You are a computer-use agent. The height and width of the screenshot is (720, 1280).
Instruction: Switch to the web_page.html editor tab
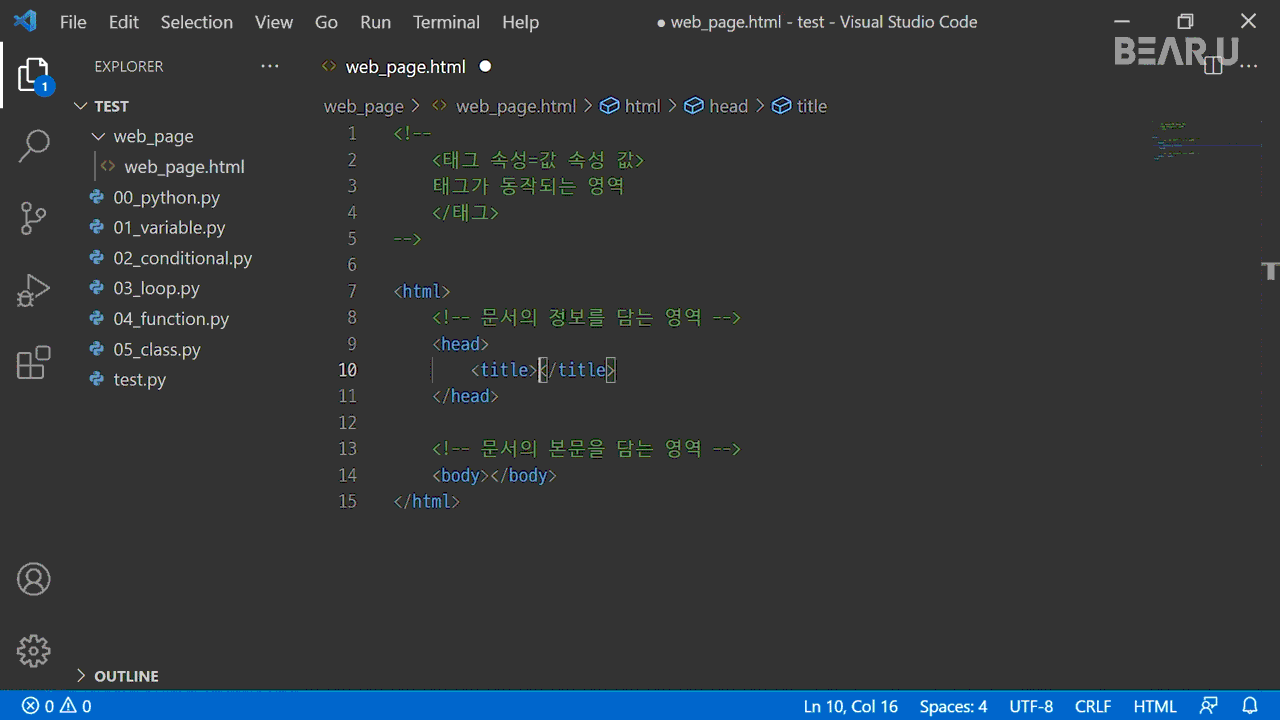coord(405,67)
